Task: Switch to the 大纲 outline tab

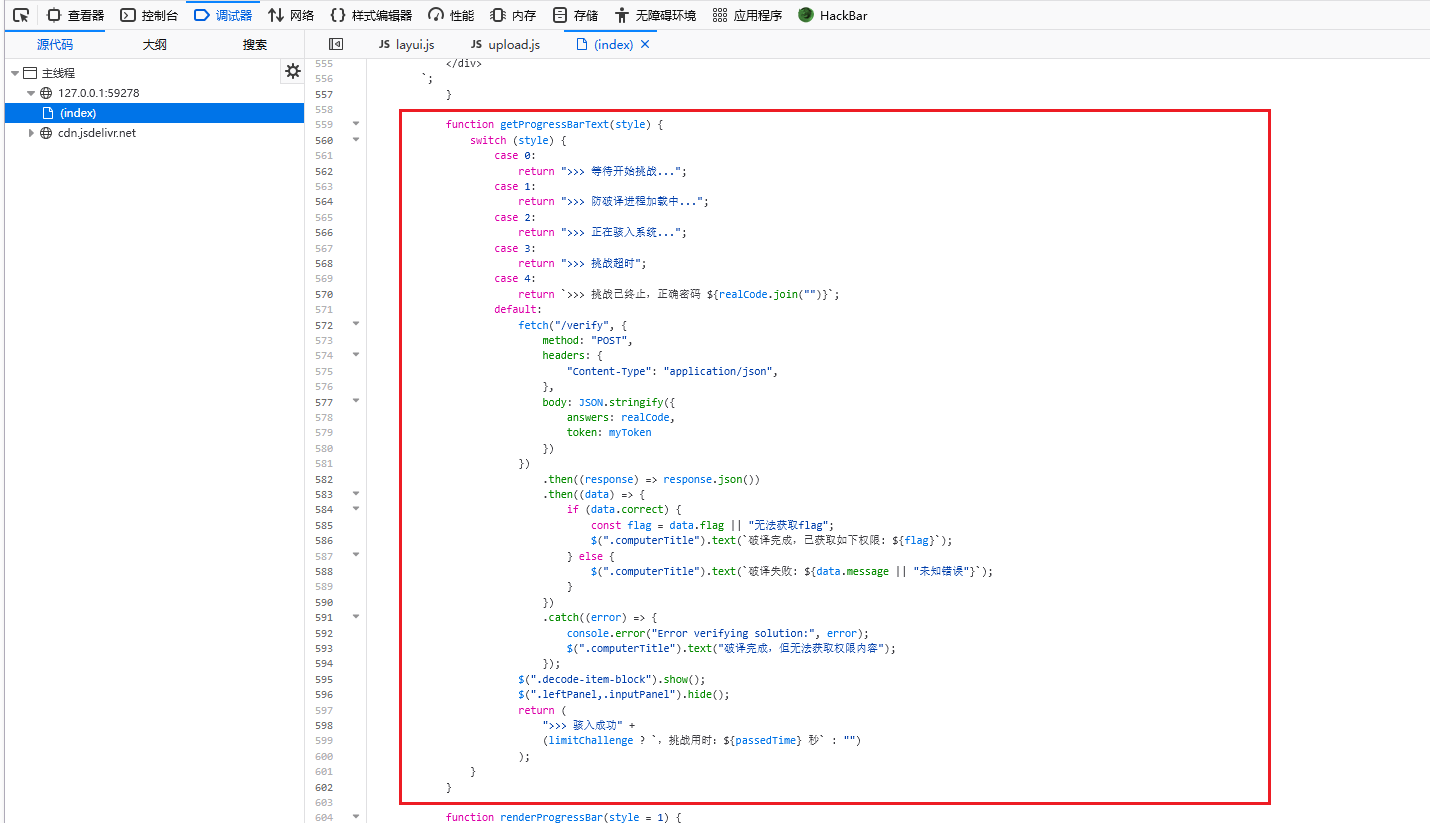Action: pos(154,44)
